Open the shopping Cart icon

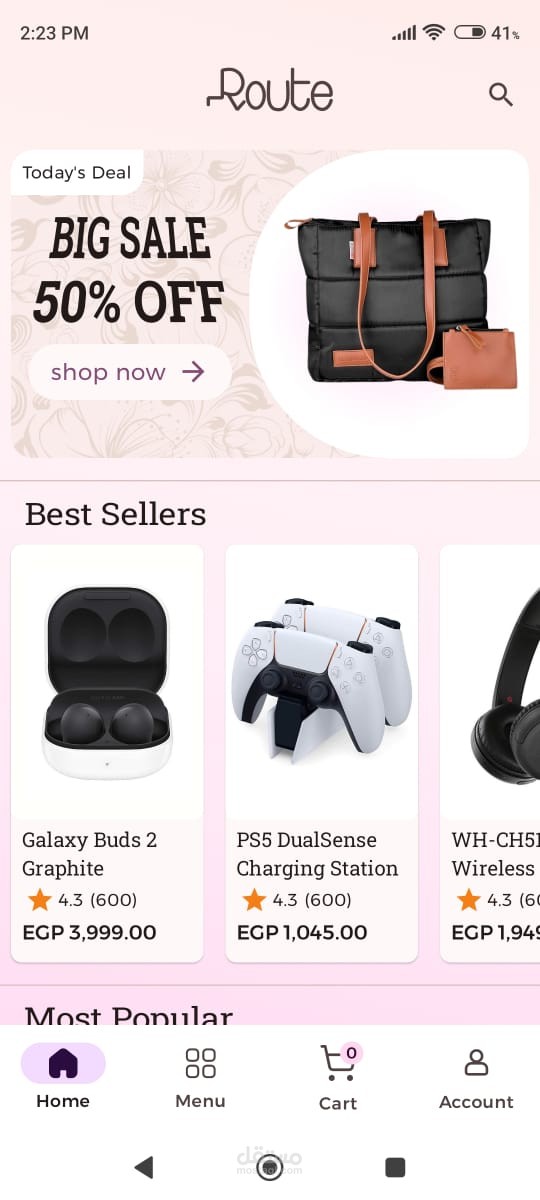pos(338,1063)
